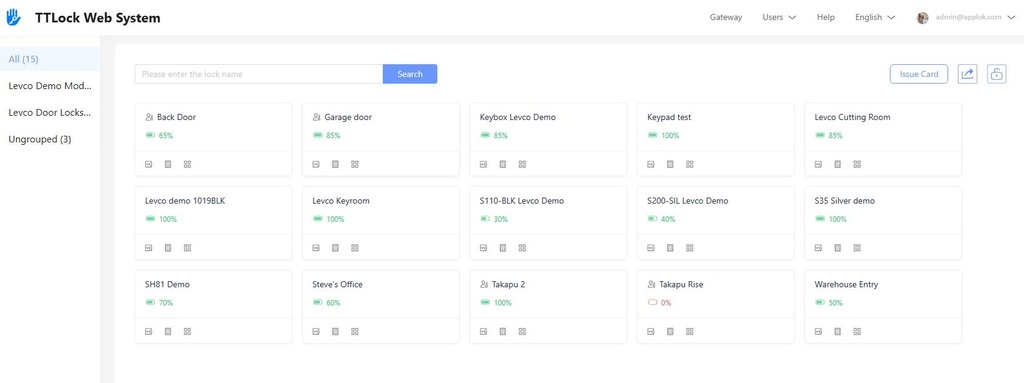The height and width of the screenshot is (383, 1024).
Task: Focus the lock name search field
Action: pyautogui.click(x=259, y=74)
